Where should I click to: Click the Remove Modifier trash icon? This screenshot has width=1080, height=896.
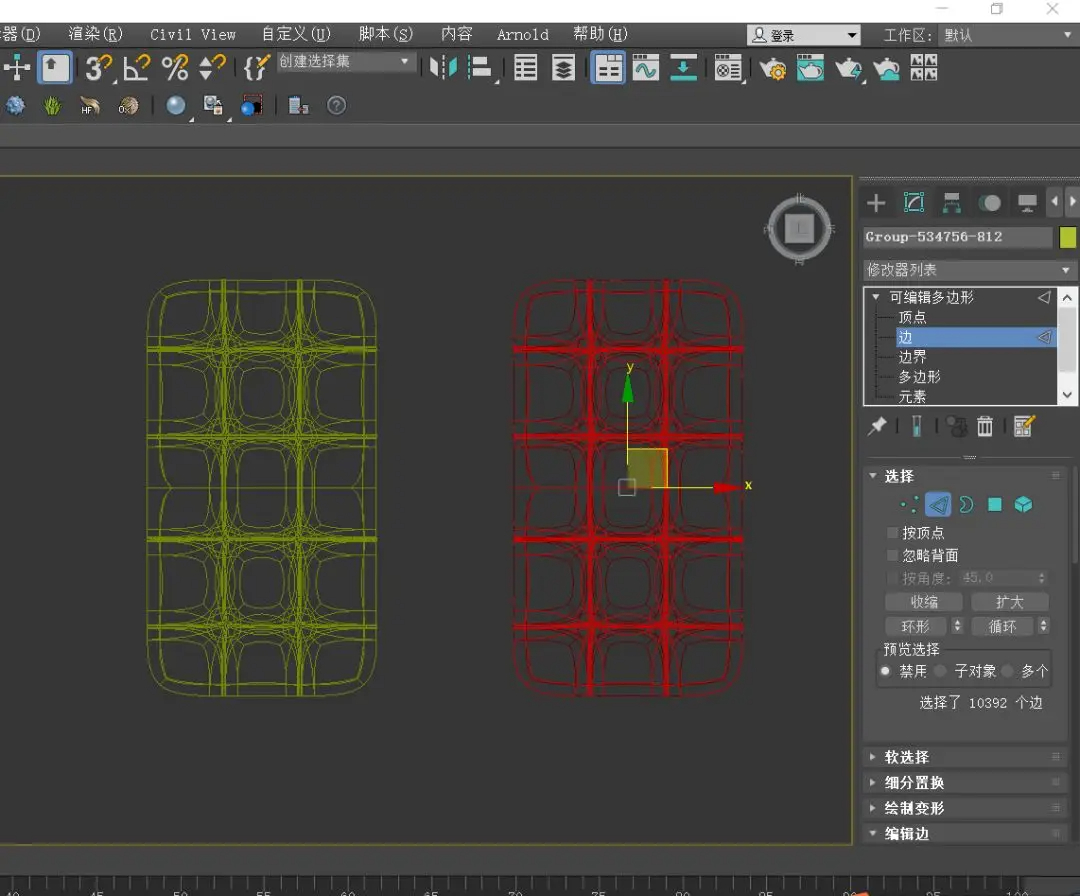coord(985,427)
